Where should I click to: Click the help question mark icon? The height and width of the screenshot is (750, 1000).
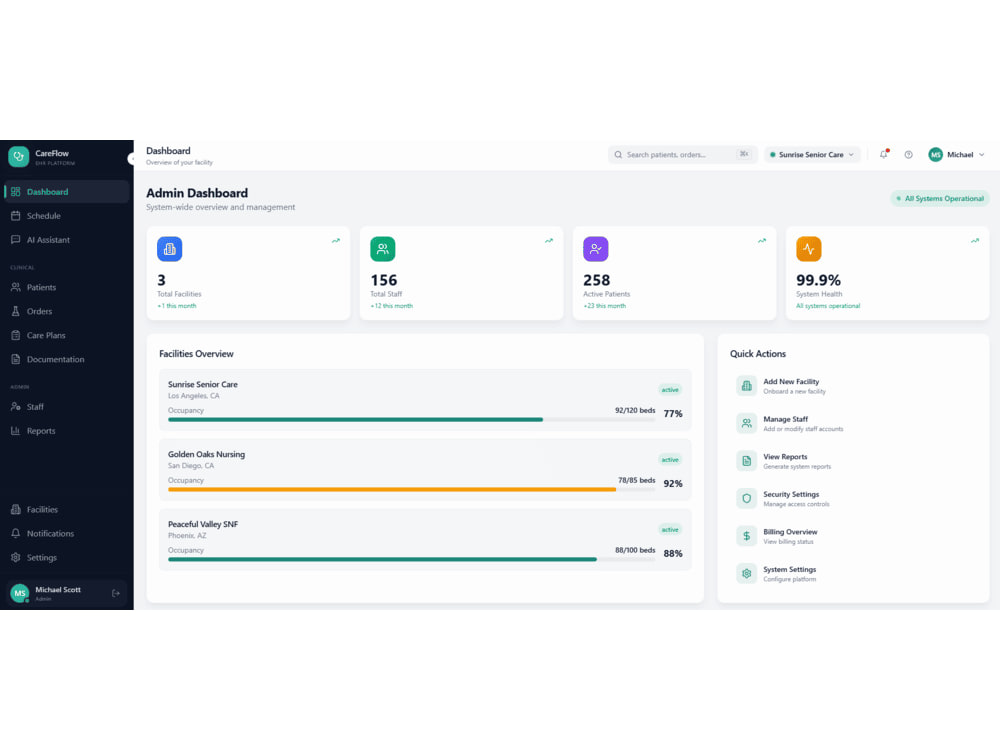coord(909,154)
